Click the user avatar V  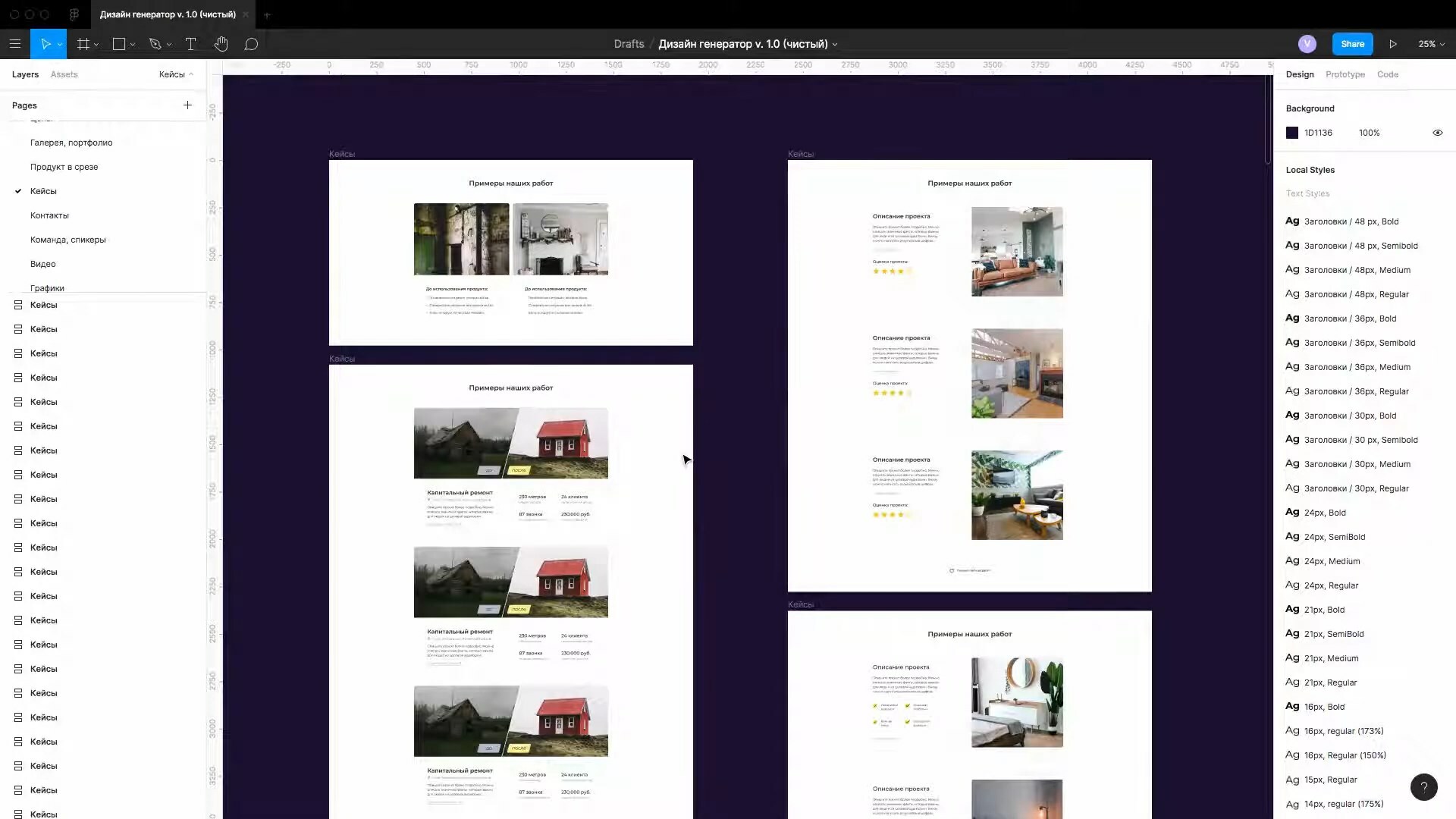(1307, 44)
